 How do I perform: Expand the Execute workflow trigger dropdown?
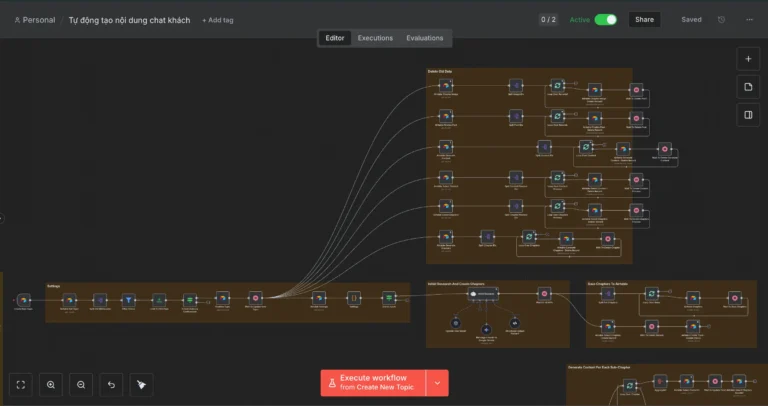point(437,383)
